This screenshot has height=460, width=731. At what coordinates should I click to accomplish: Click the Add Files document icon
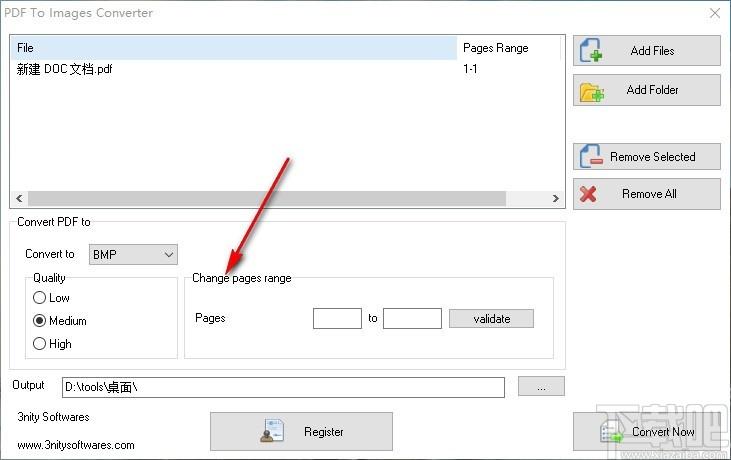click(x=591, y=50)
